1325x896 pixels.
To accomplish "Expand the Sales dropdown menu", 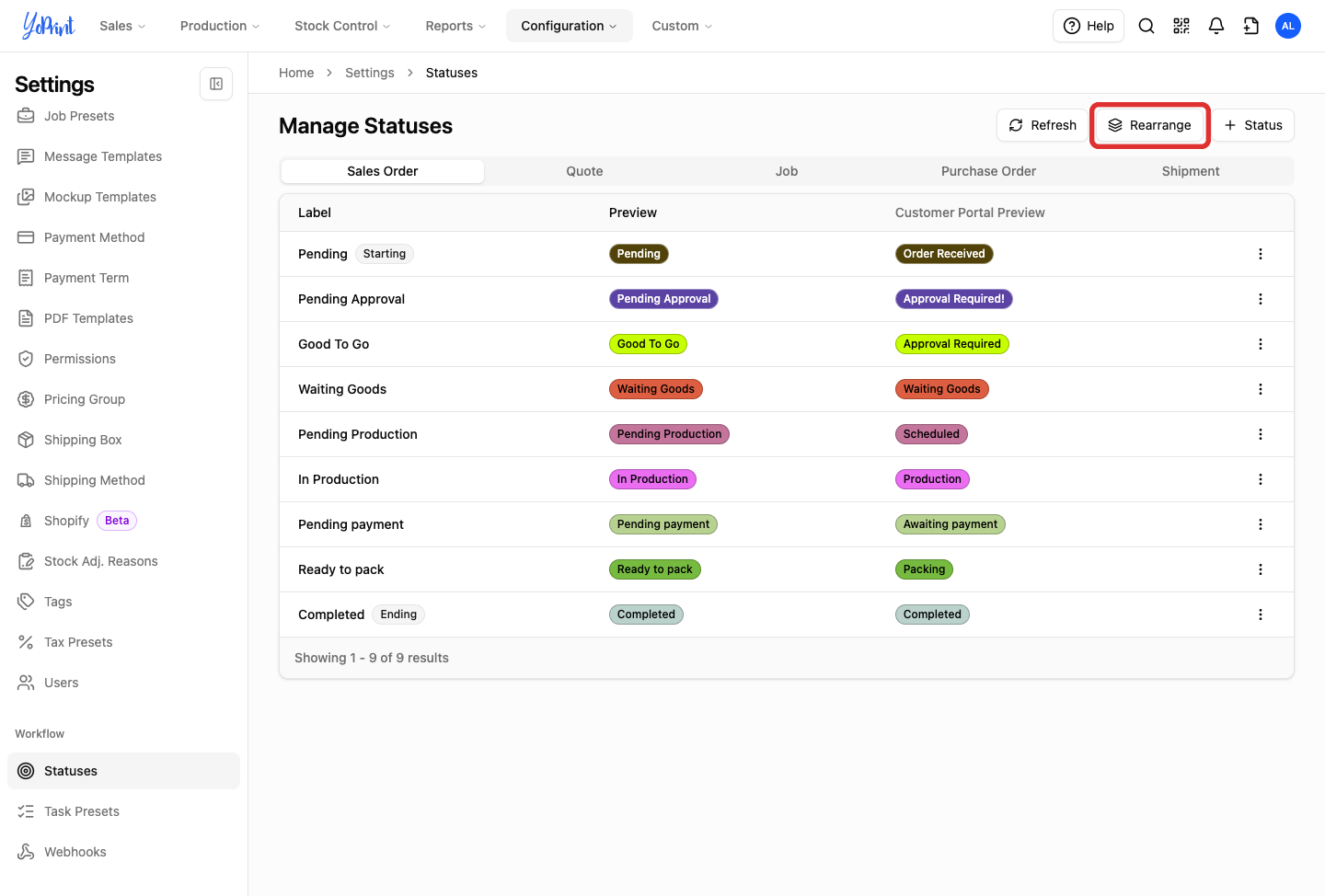I will click(x=122, y=26).
